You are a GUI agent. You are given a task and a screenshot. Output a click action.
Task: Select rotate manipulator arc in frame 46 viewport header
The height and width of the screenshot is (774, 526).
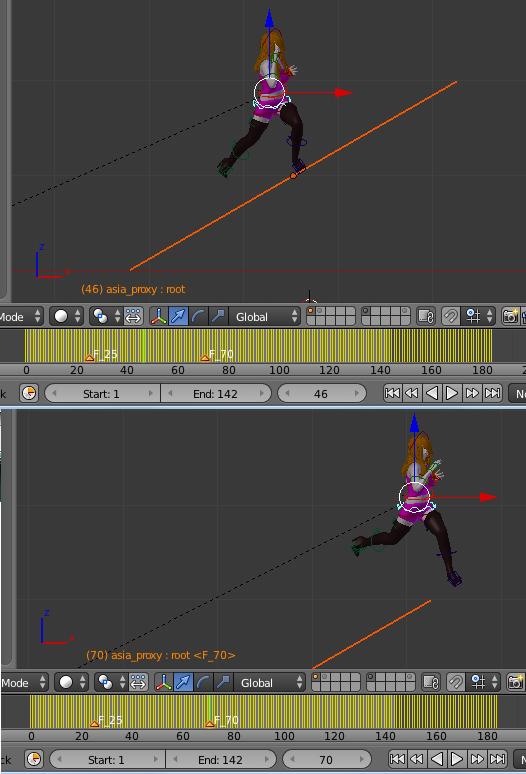click(x=198, y=316)
